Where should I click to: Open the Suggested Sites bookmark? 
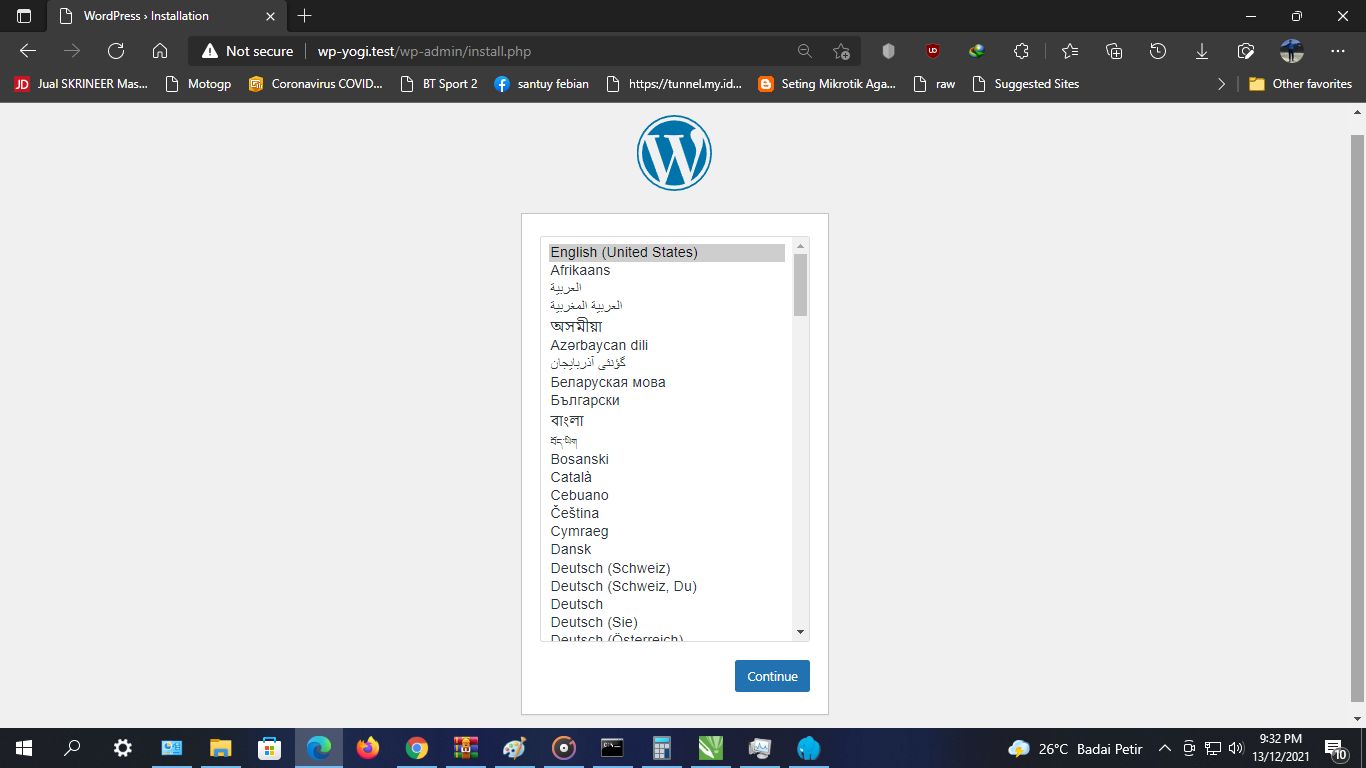pos(1025,84)
